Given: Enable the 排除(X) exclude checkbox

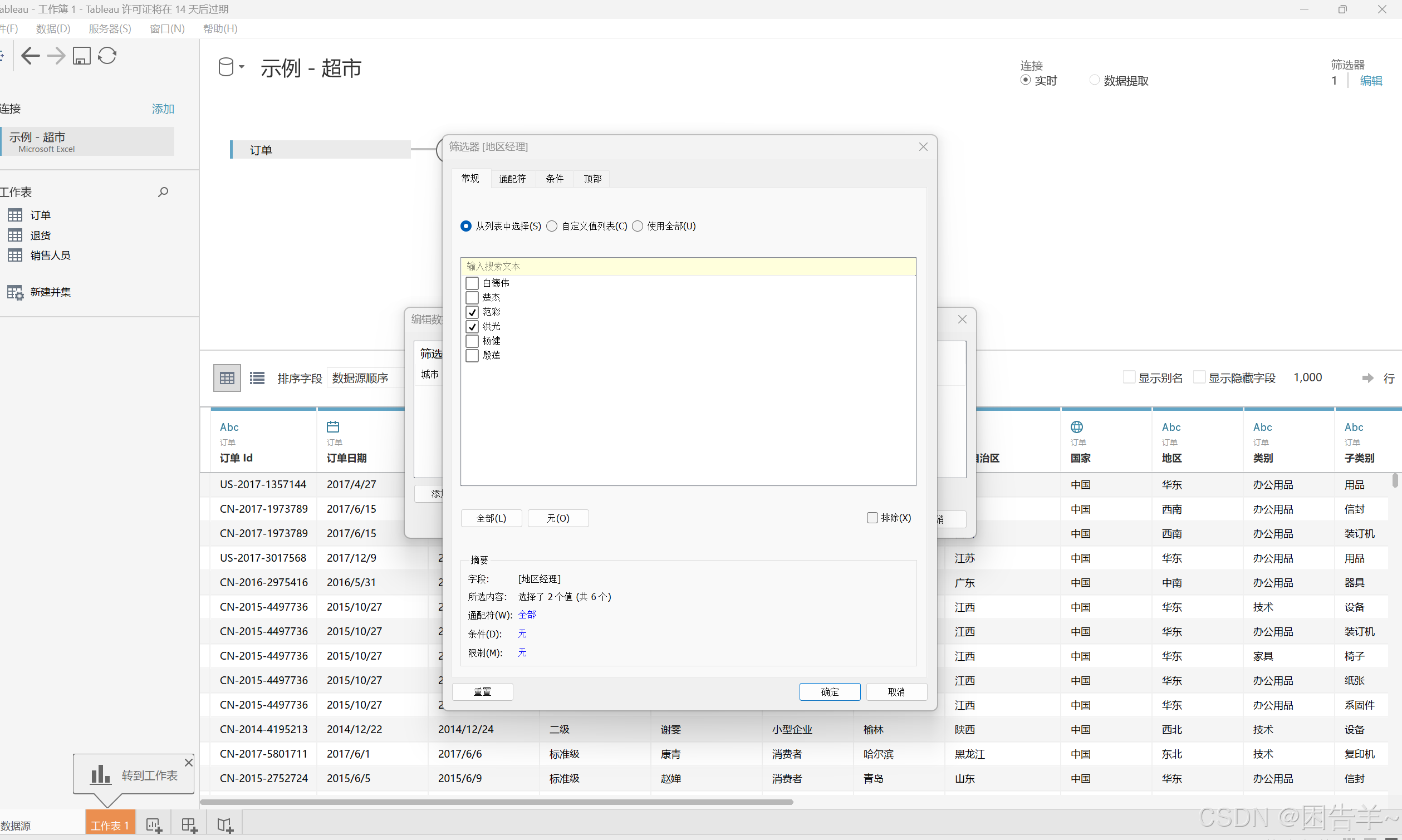Looking at the screenshot, I should (x=871, y=517).
